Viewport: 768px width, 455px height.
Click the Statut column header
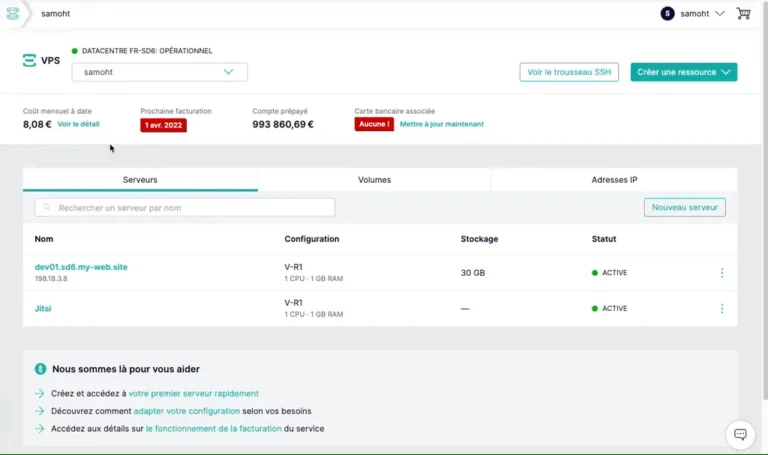click(603, 239)
